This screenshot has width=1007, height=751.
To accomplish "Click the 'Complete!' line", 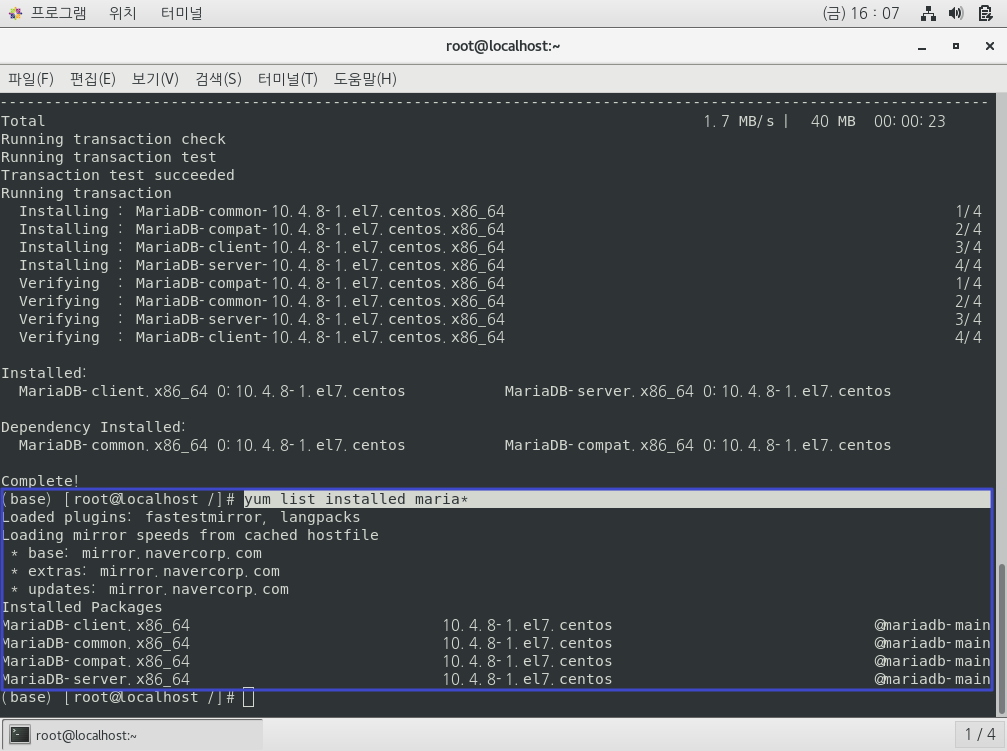I will pos(40,481).
